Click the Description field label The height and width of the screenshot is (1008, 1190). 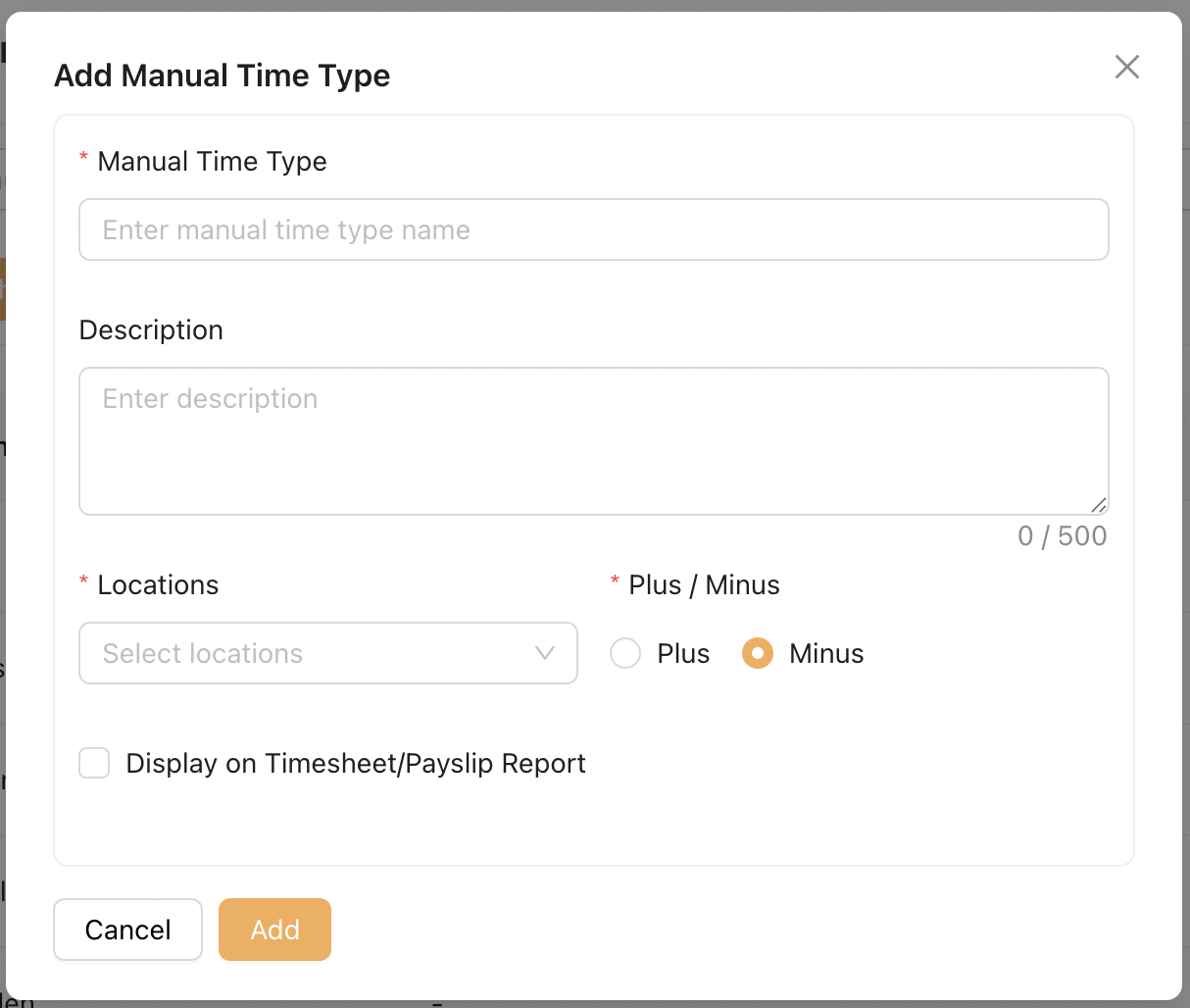[151, 329]
